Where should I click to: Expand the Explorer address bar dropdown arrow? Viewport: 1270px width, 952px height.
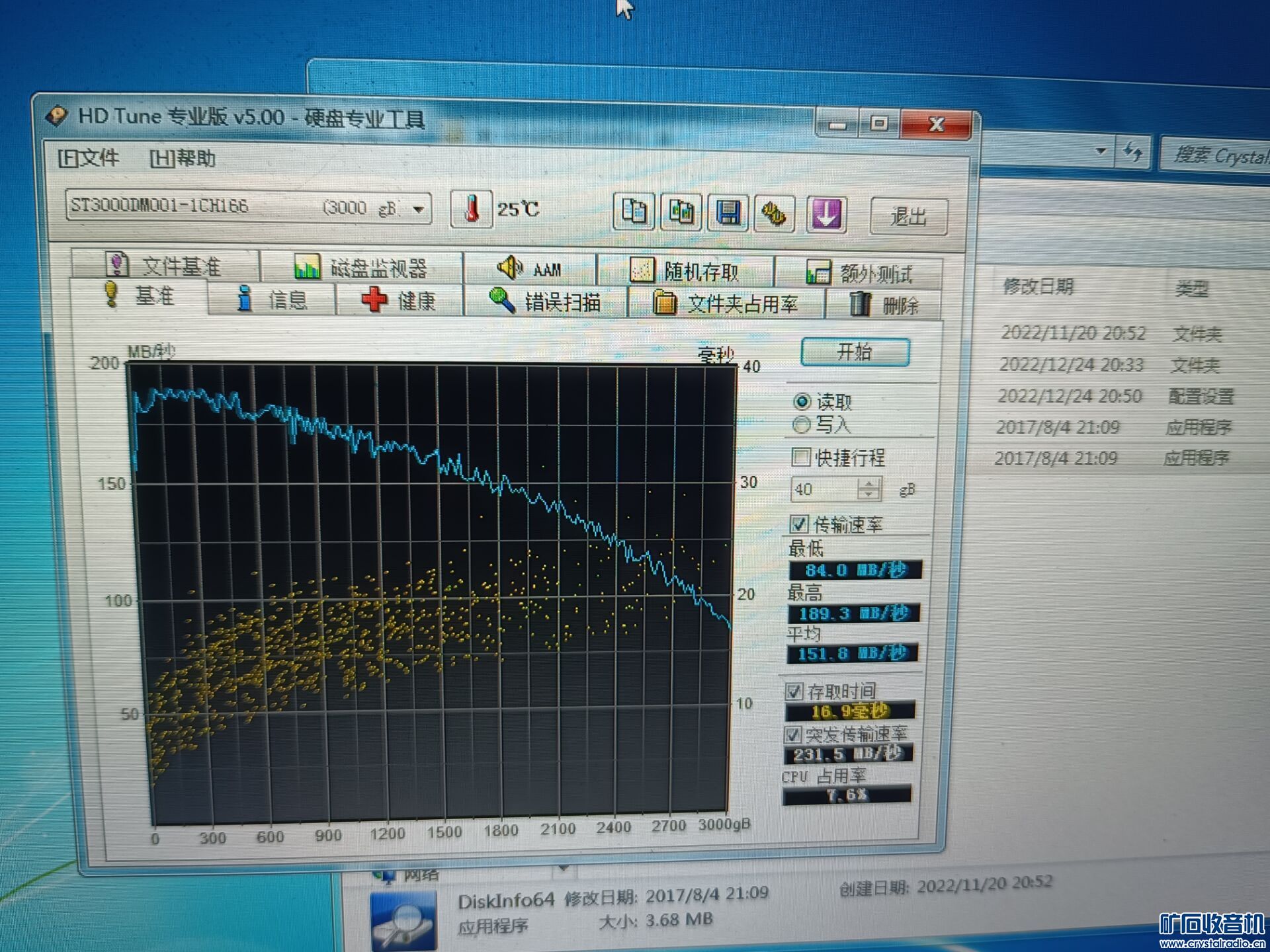(1101, 151)
